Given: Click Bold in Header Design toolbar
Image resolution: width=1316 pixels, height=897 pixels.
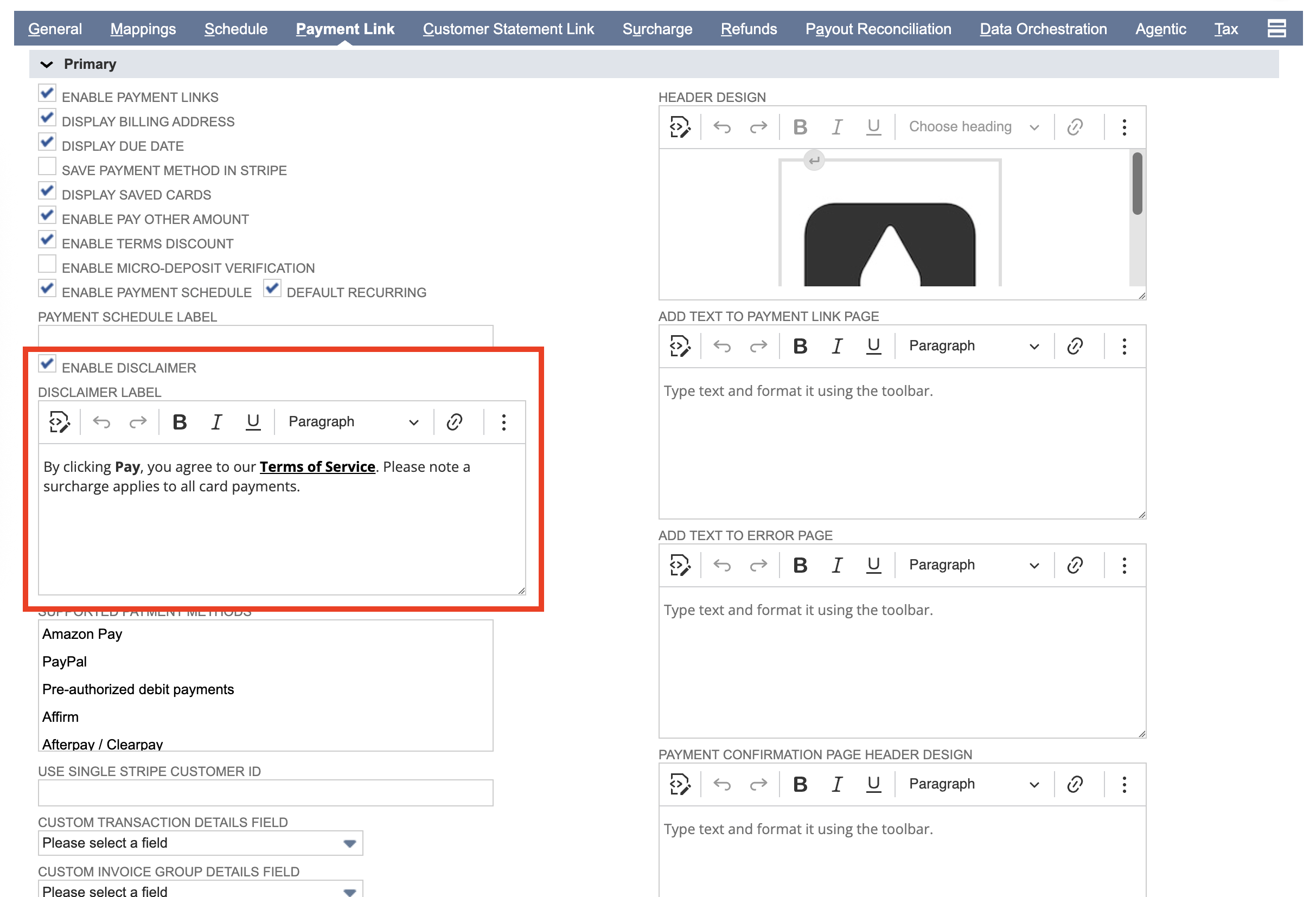Looking at the screenshot, I should tap(800, 127).
